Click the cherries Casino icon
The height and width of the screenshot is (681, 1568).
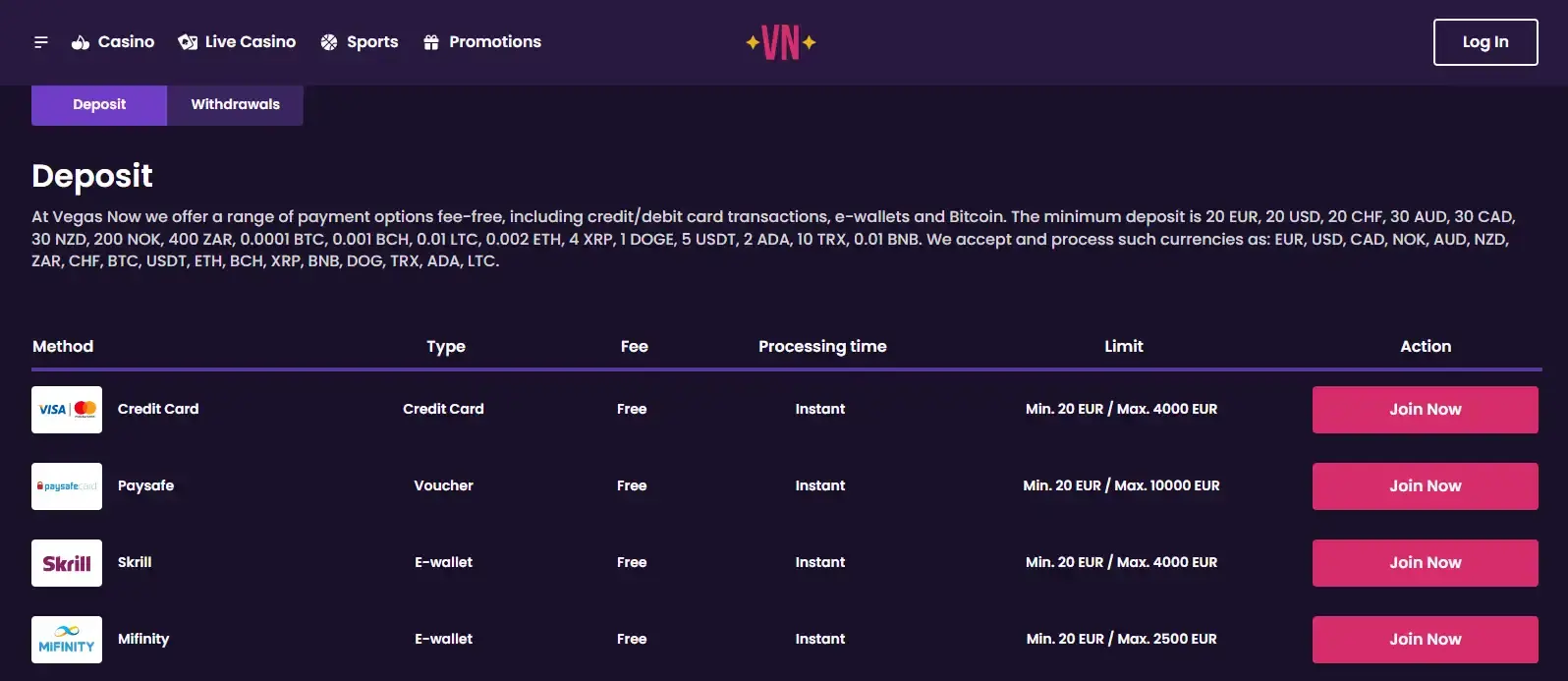[x=81, y=42]
